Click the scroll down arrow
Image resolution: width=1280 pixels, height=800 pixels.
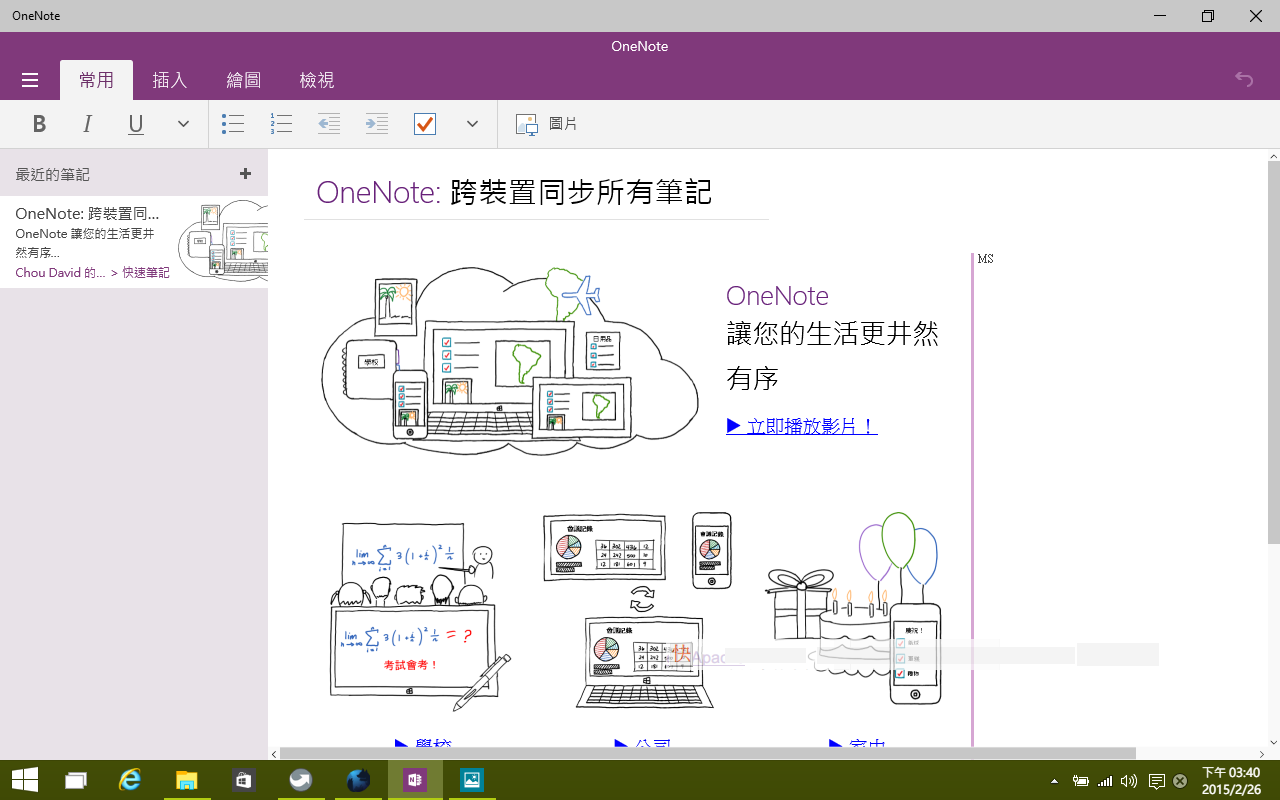point(1273,742)
